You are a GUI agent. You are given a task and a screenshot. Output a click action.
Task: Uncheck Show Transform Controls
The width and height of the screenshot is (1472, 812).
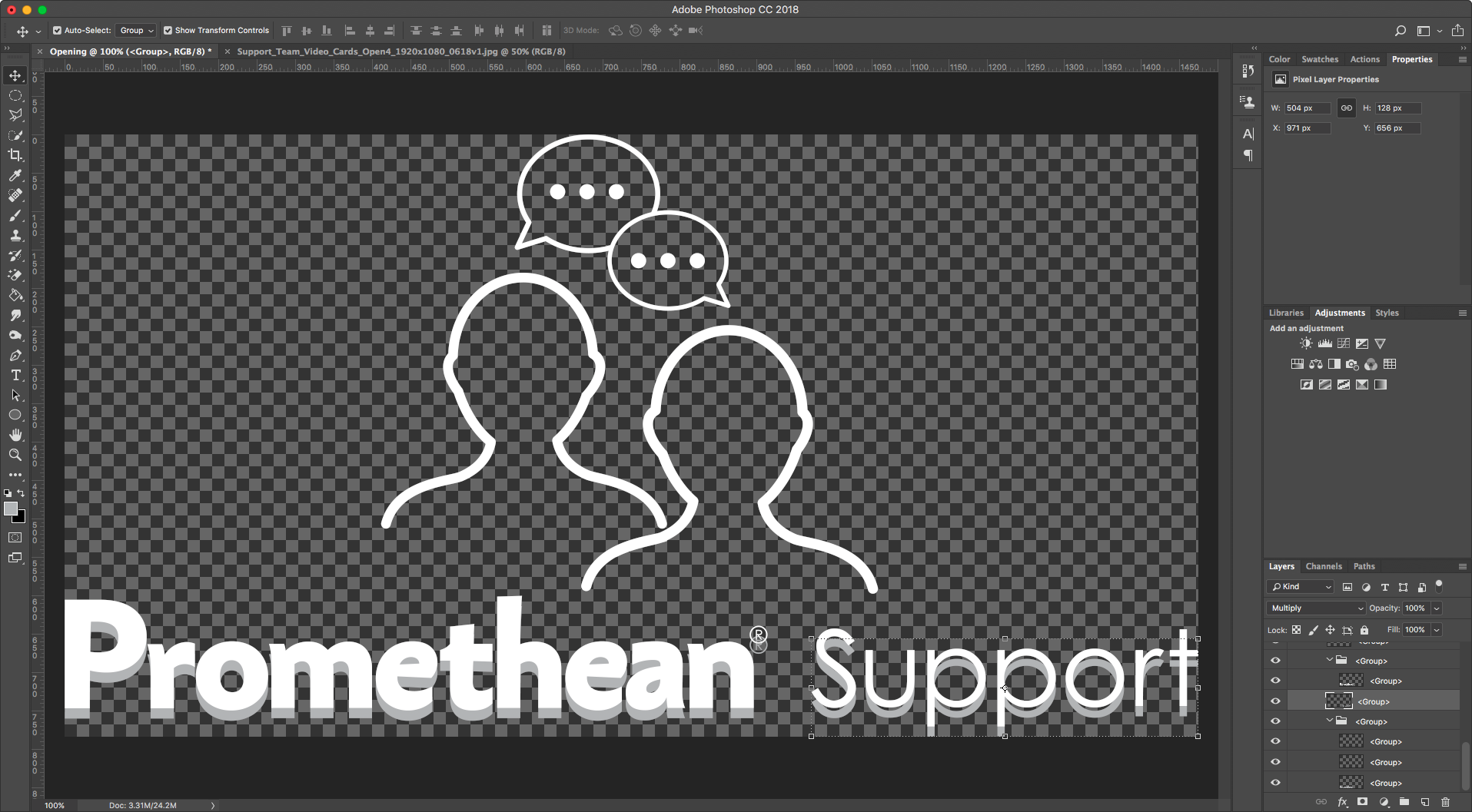pyautogui.click(x=167, y=30)
